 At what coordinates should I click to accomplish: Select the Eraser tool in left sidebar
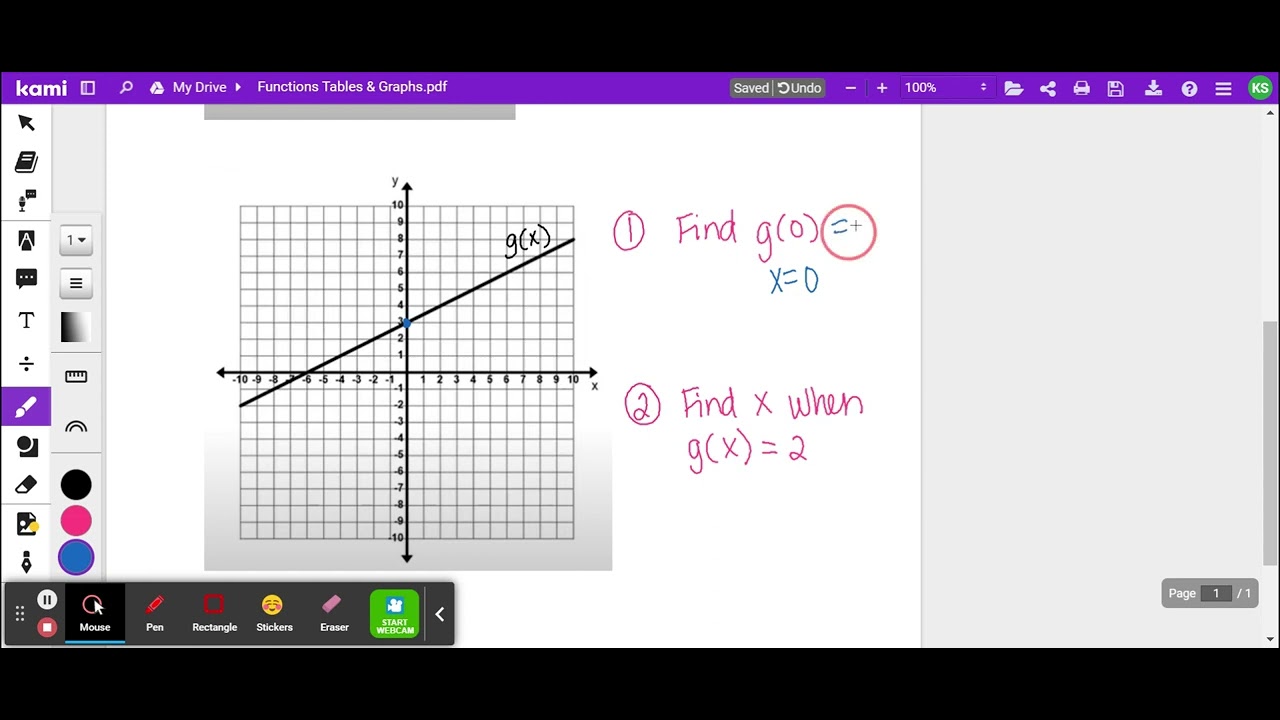pyautogui.click(x=26, y=486)
